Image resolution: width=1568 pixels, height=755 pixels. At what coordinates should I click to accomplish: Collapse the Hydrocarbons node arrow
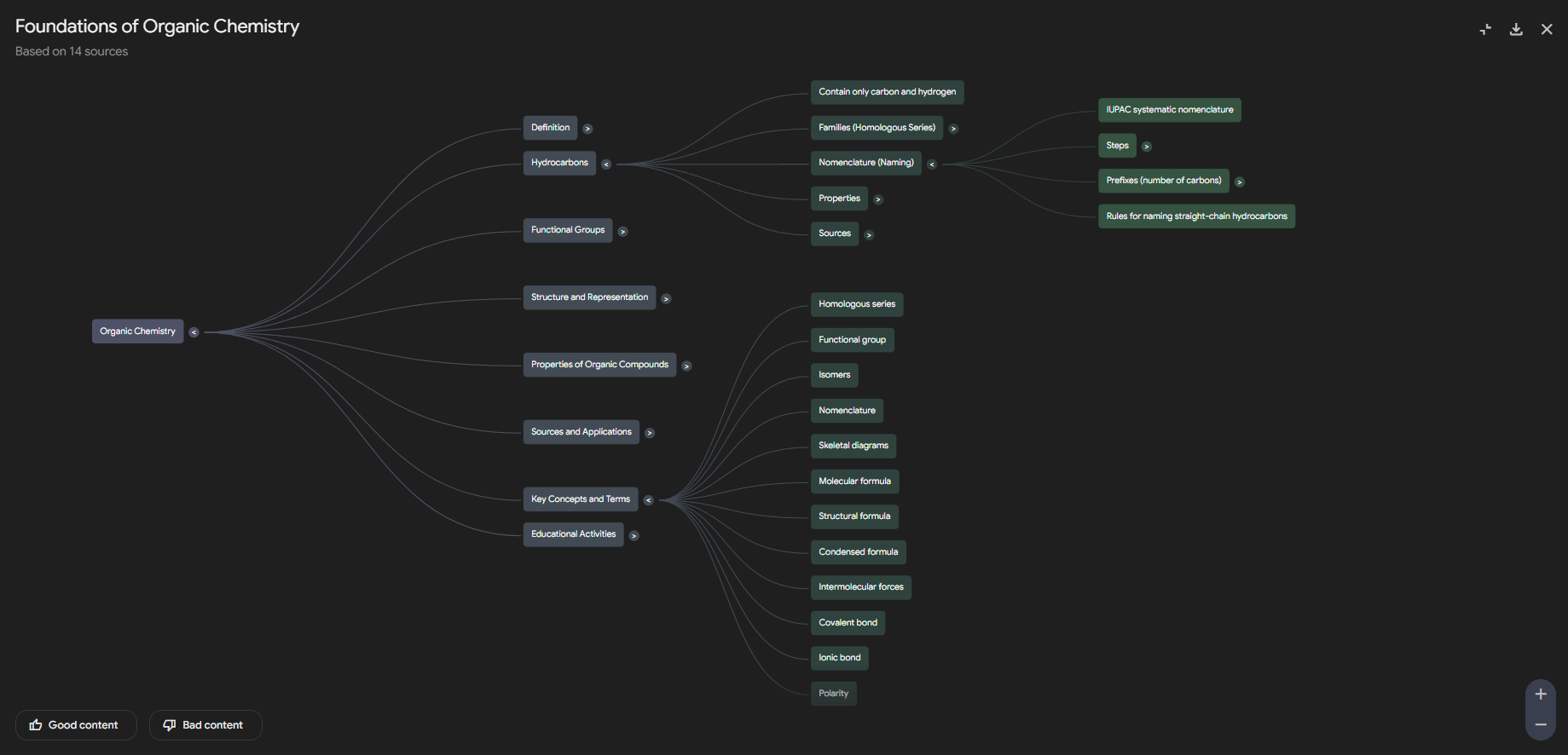[x=606, y=164]
